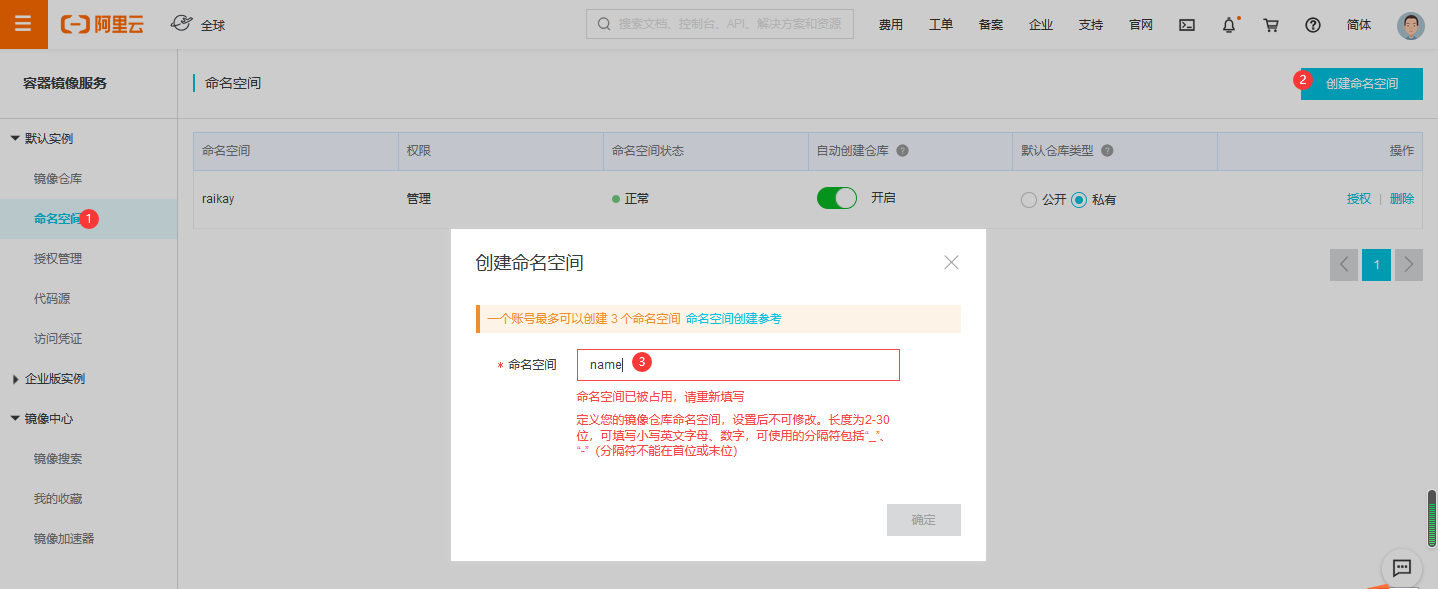Screen dimensions: 1438x589
Task: Open the 命名空间创建参考 link
Action: [733, 319]
